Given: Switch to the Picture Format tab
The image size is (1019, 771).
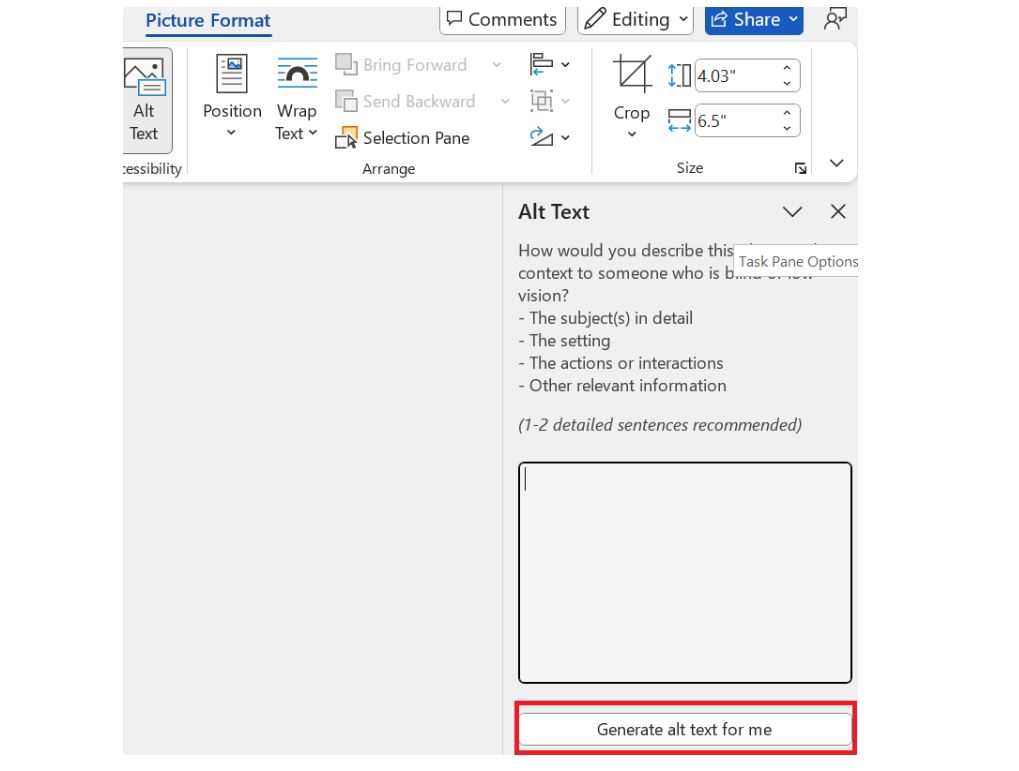Looking at the screenshot, I should [208, 20].
